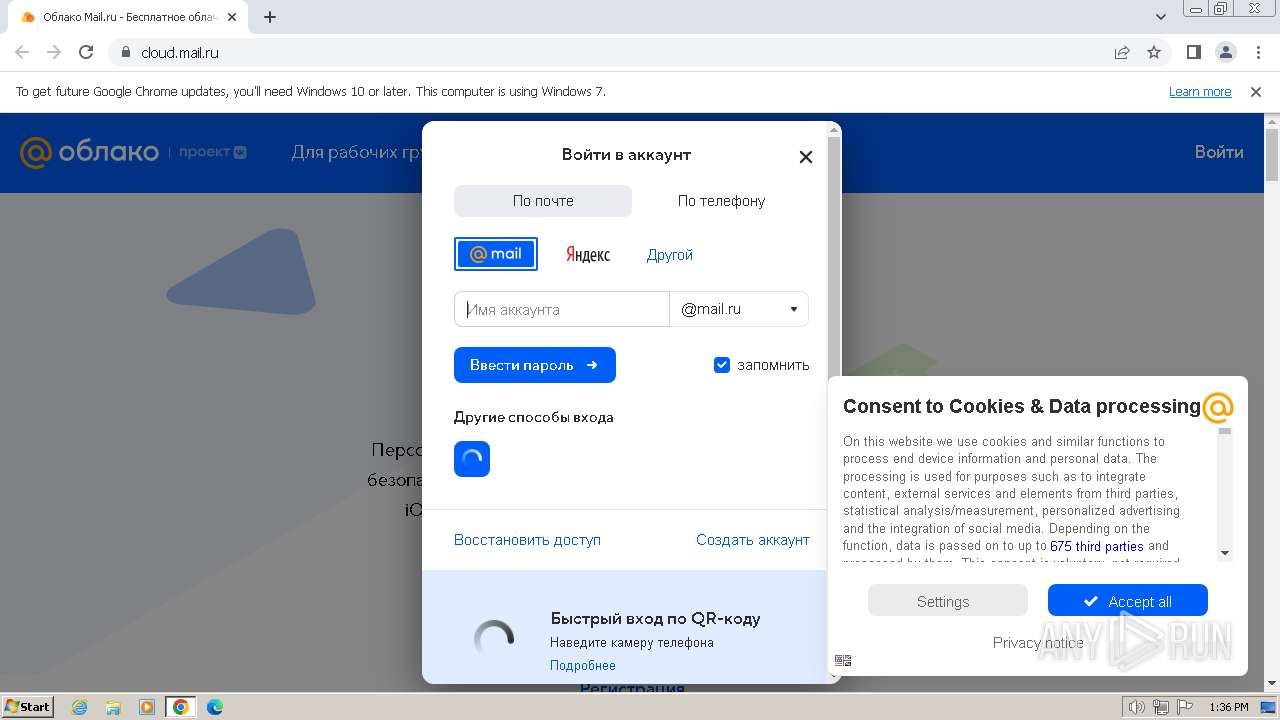Open Восстановить доступ link
The width and height of the screenshot is (1280, 720).
[527, 540]
